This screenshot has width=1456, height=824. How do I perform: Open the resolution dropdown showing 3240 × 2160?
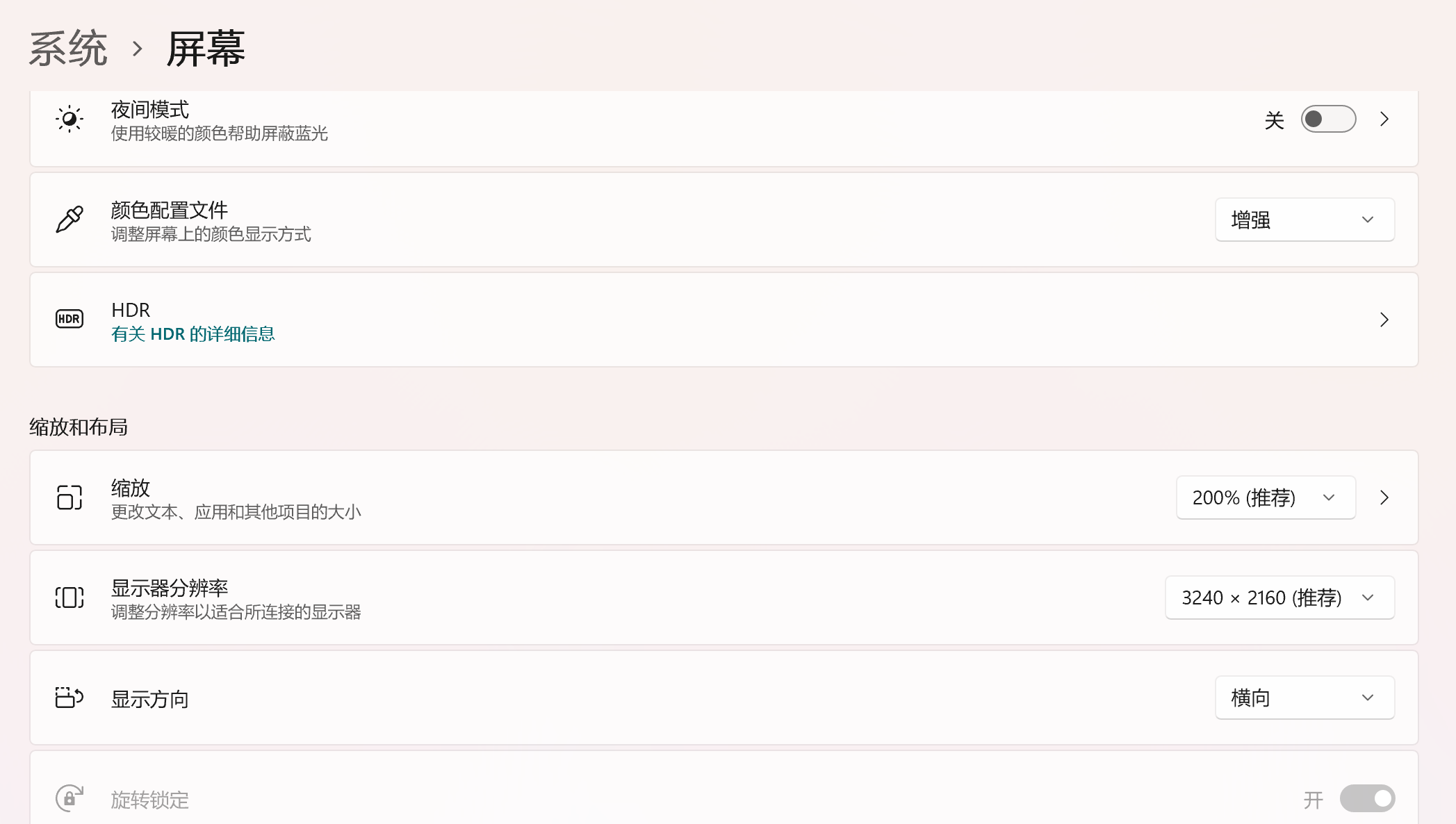click(1279, 598)
